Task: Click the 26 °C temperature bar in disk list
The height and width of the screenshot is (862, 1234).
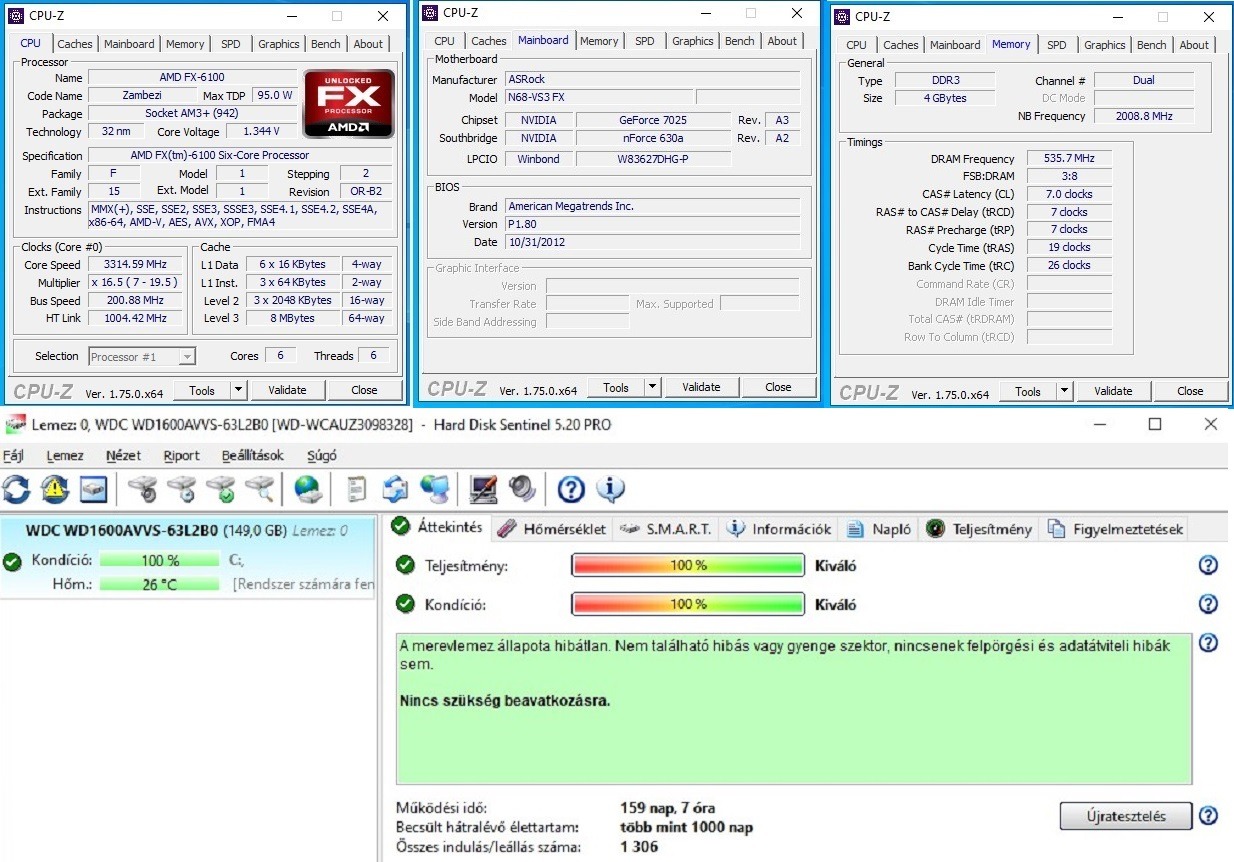Action: 159,584
